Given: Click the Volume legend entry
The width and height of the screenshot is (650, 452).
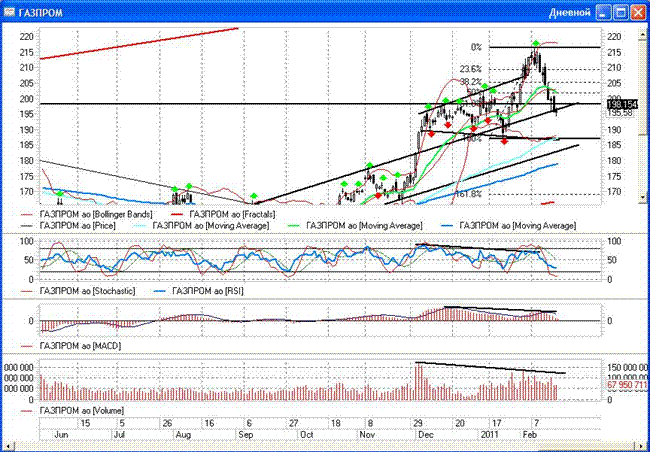Looking at the screenshot, I should 73,411.
